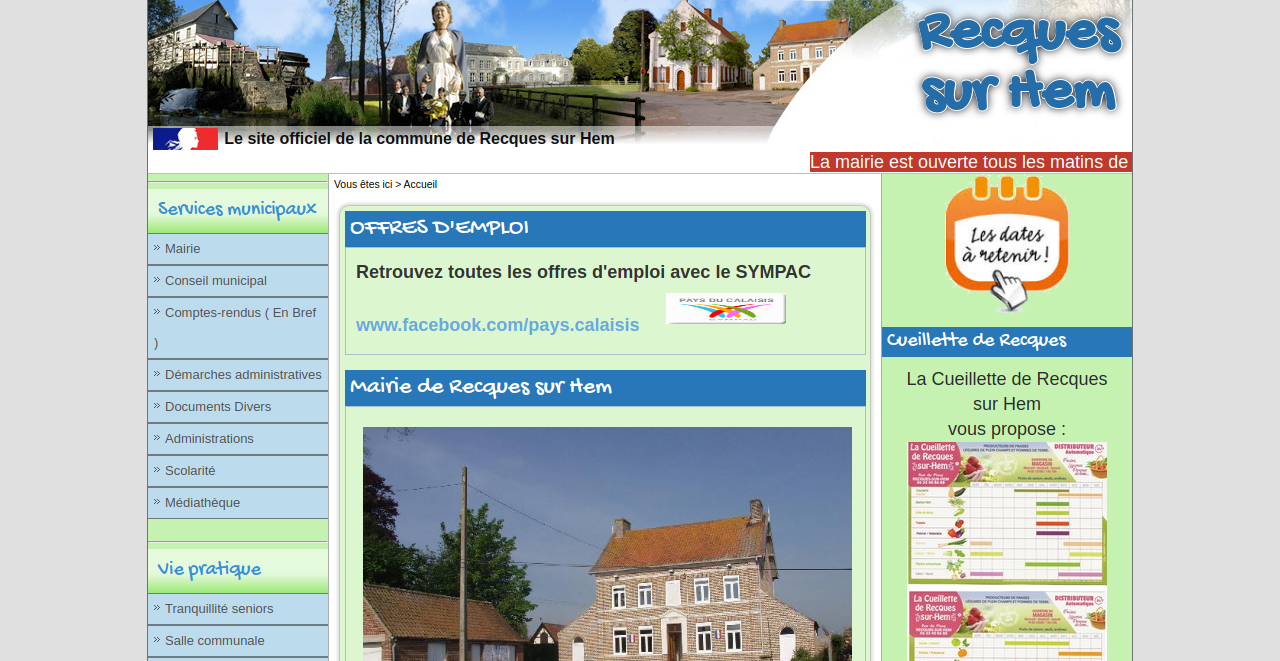The width and height of the screenshot is (1280, 661).
Task: Open the www.facebook.com/pays.calaisis link
Action: pos(497,324)
